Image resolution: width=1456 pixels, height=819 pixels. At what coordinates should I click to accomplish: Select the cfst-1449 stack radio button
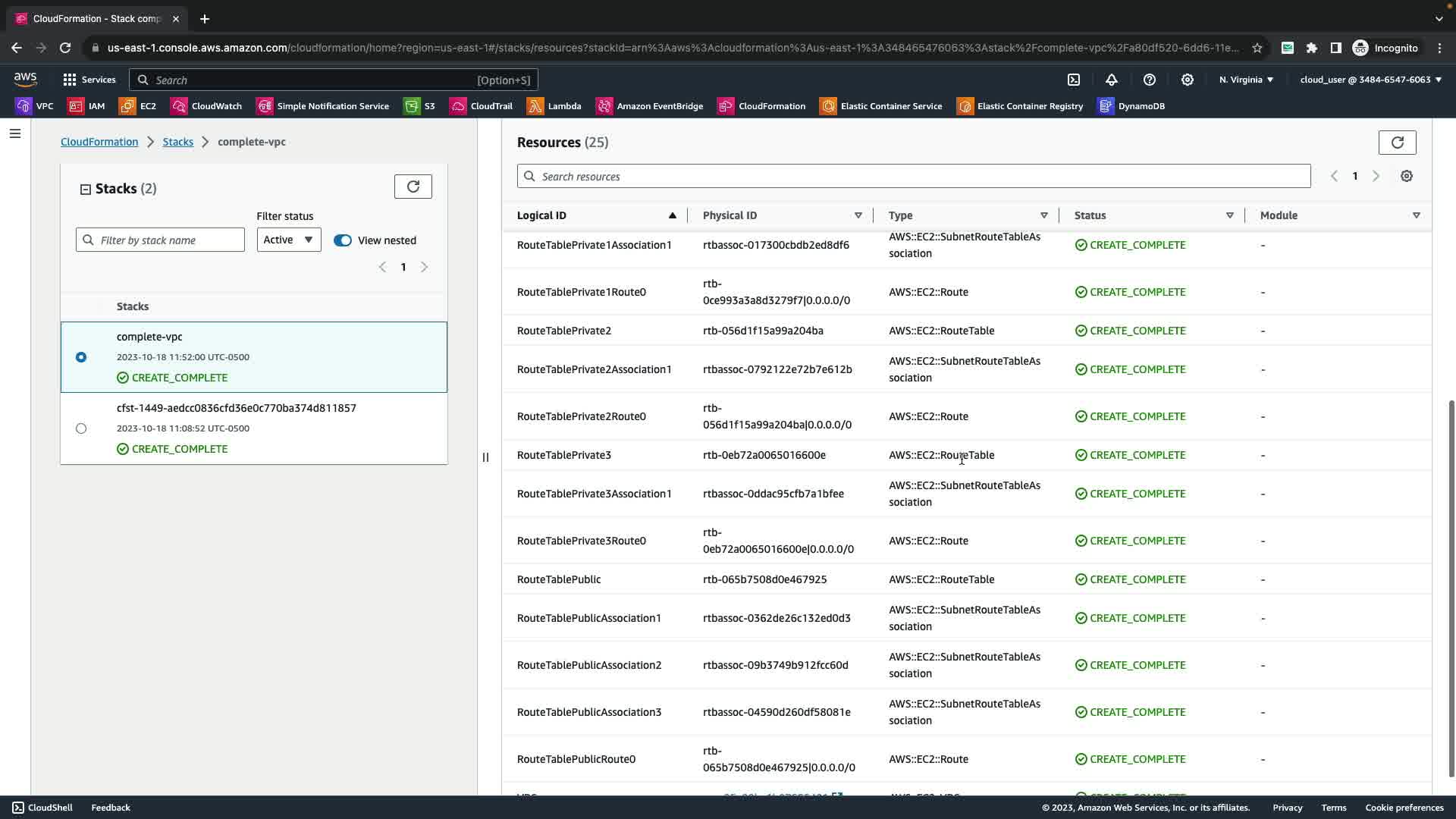(81, 428)
